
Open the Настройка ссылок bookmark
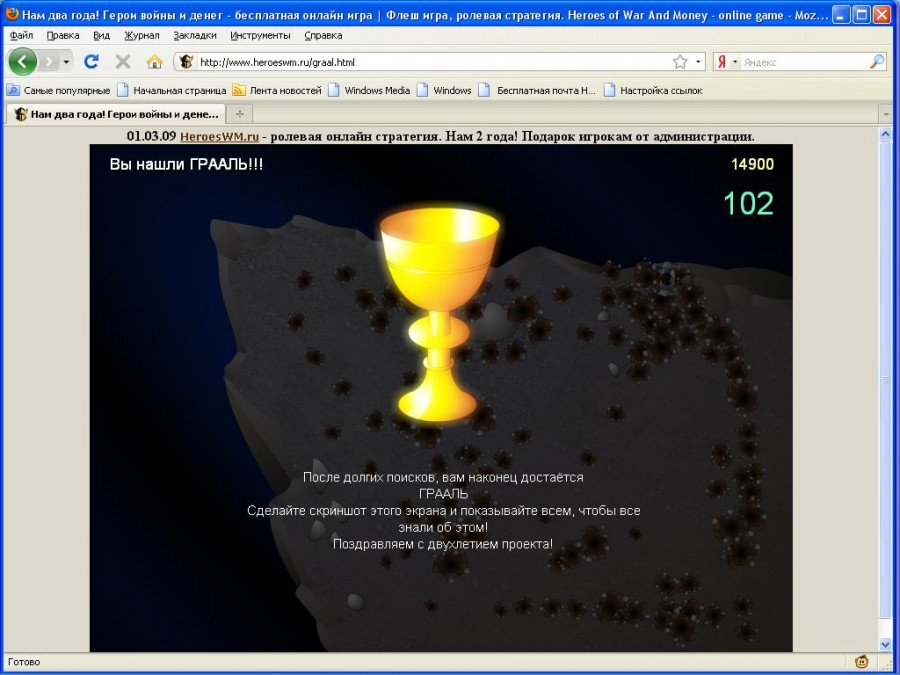(653, 90)
